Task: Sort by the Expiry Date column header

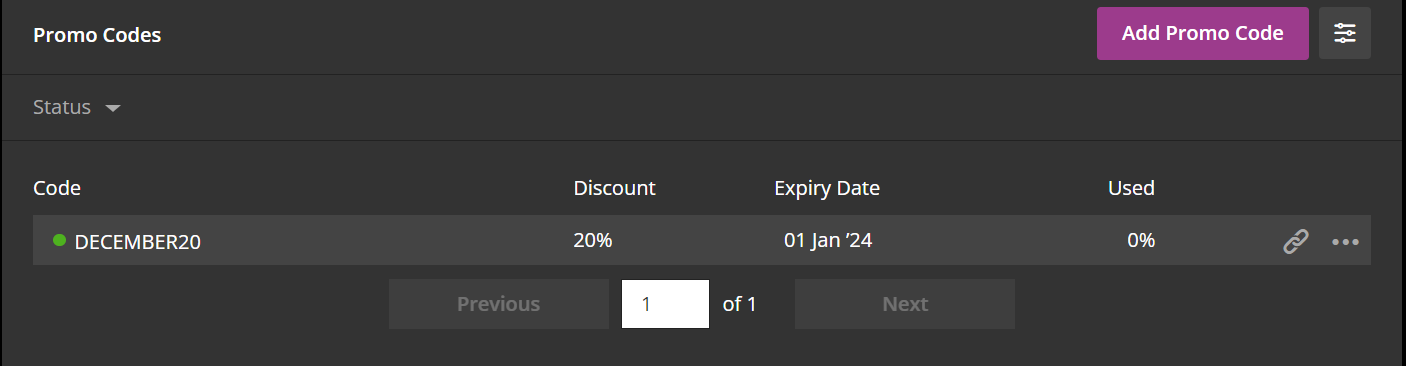Action: tap(827, 188)
